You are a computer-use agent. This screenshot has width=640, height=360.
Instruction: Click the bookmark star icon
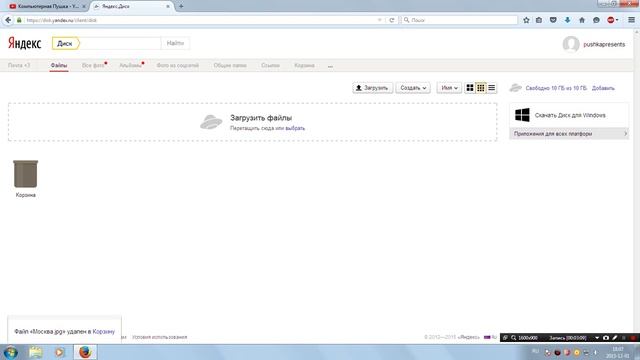[526, 20]
